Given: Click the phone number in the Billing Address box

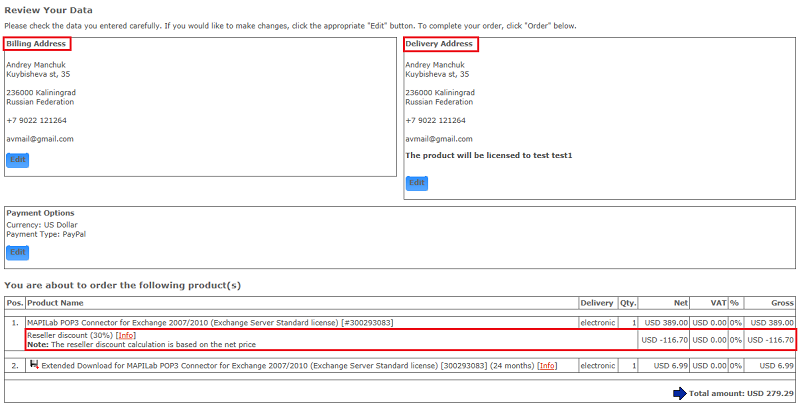Looking at the screenshot, I should (x=36, y=120).
